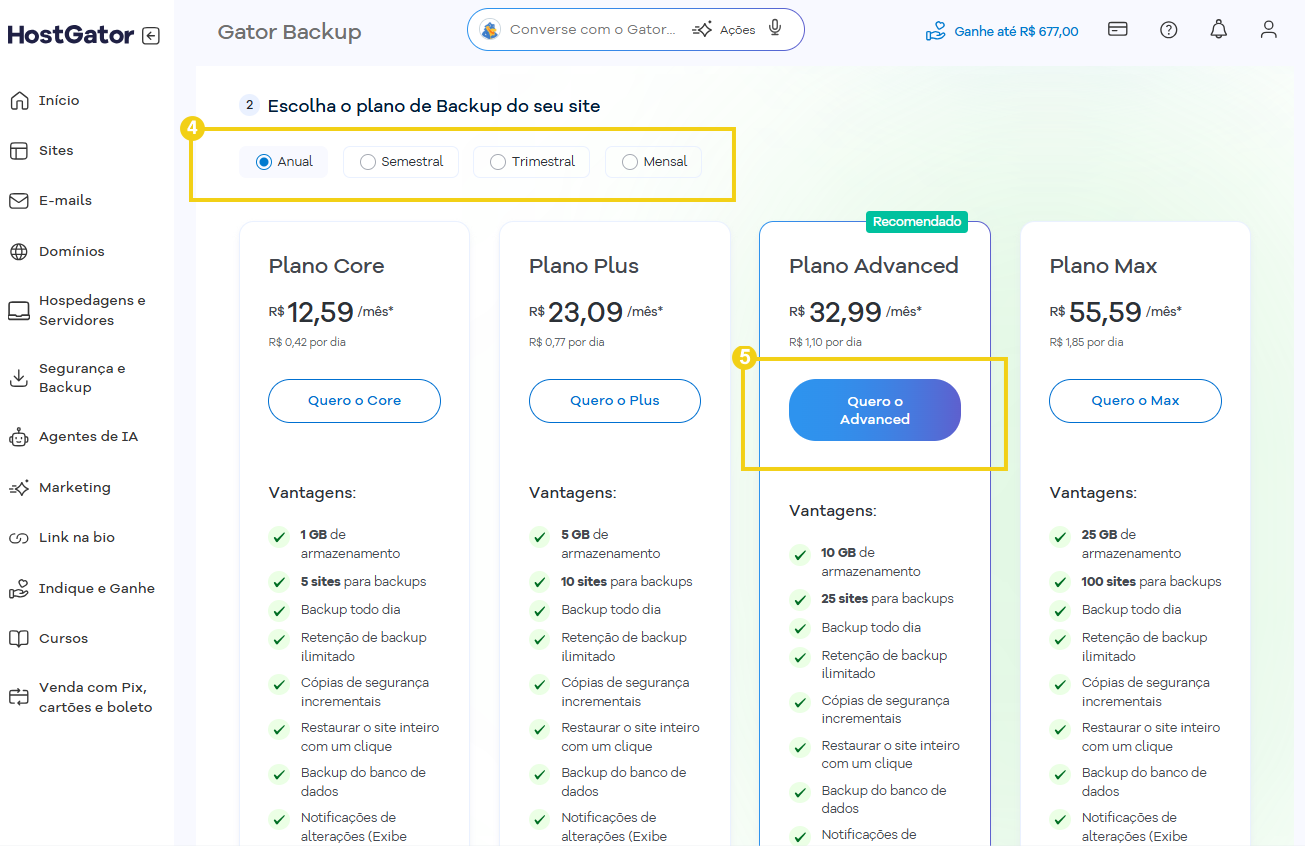Click the Plano Advanced title
This screenshot has width=1305, height=846.
tap(874, 266)
